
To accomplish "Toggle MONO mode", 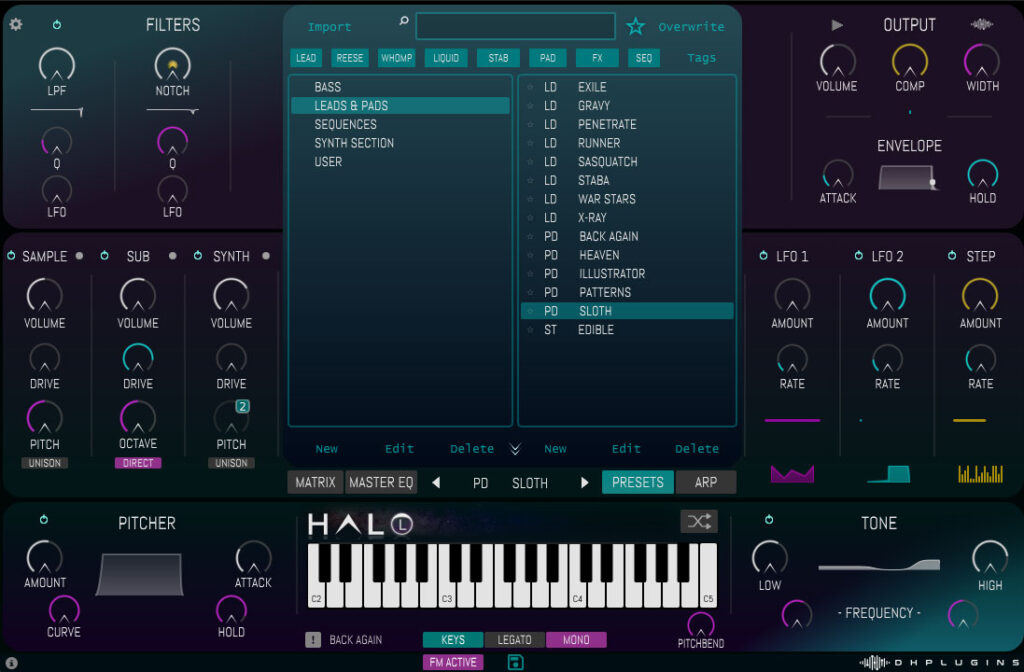I will 576,640.
